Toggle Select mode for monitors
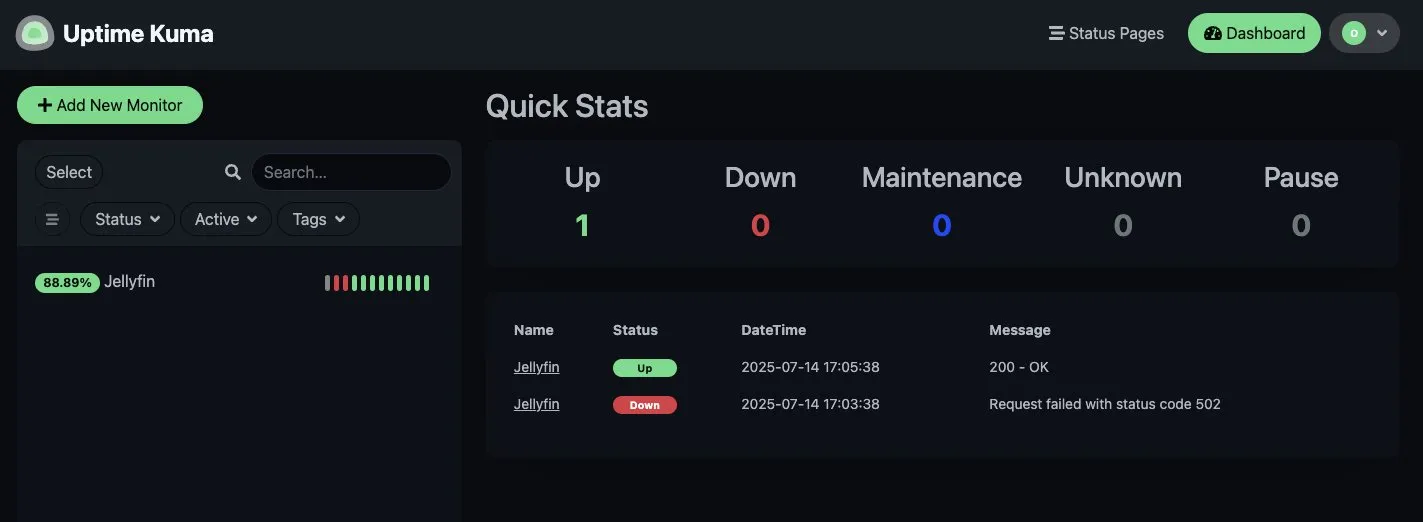 click(x=69, y=172)
